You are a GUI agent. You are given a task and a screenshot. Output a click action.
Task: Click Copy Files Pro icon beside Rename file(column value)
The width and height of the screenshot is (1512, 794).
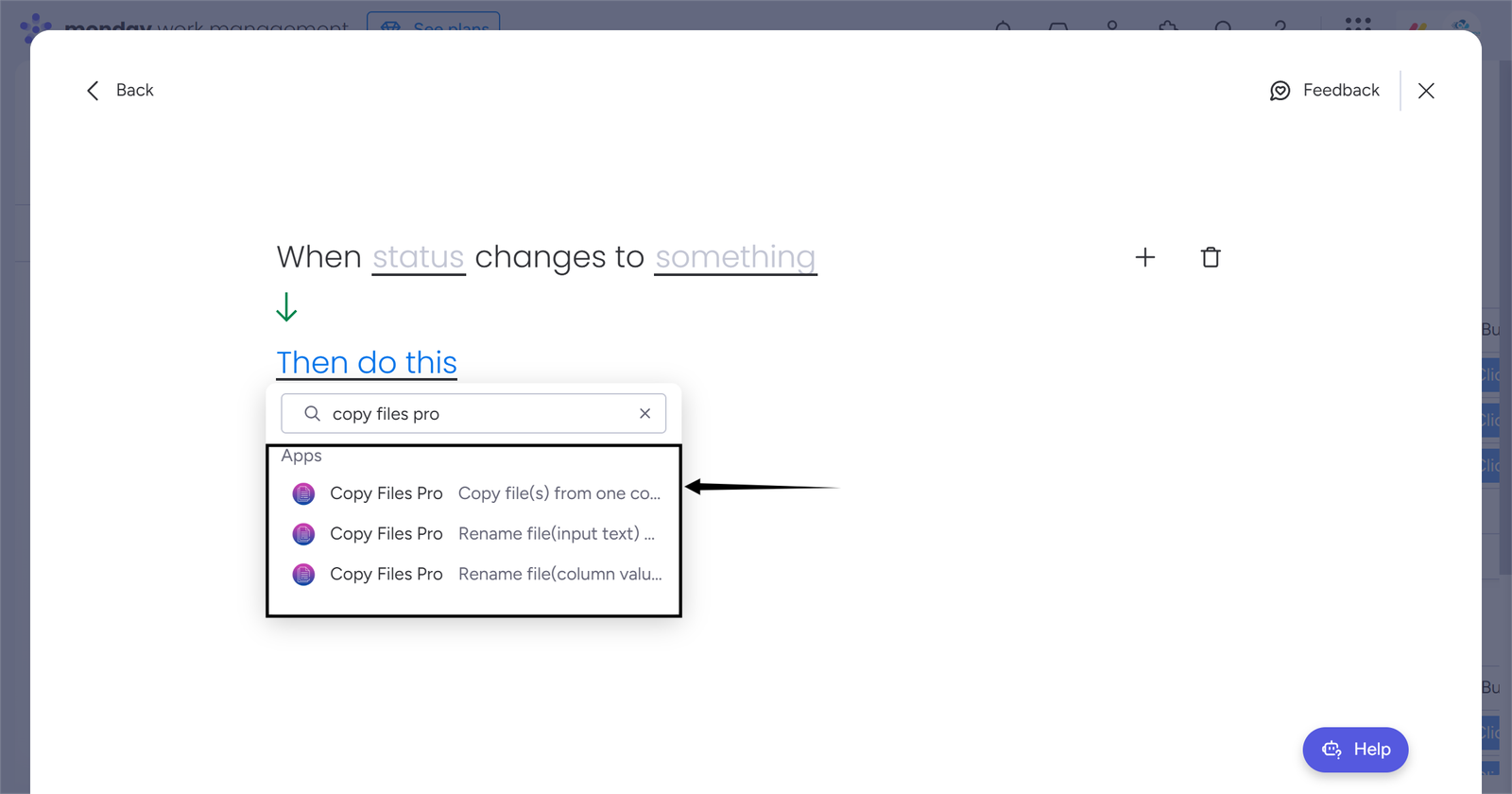(x=303, y=575)
